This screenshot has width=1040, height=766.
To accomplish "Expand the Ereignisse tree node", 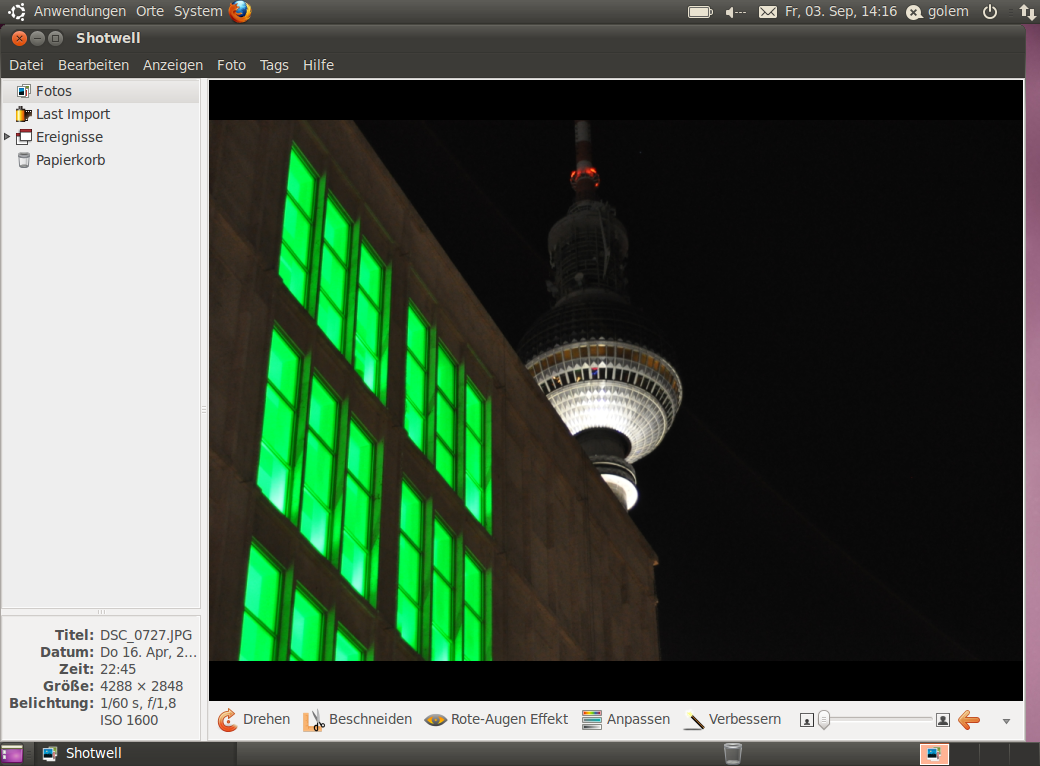I will (x=8, y=137).
